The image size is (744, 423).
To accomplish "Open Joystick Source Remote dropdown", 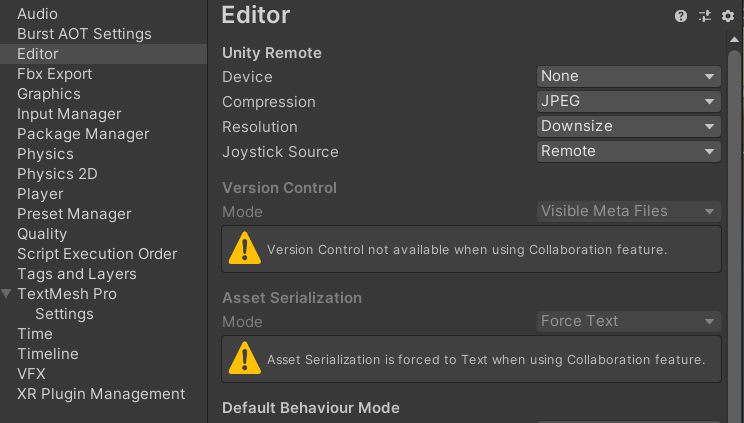I will (x=628, y=151).
